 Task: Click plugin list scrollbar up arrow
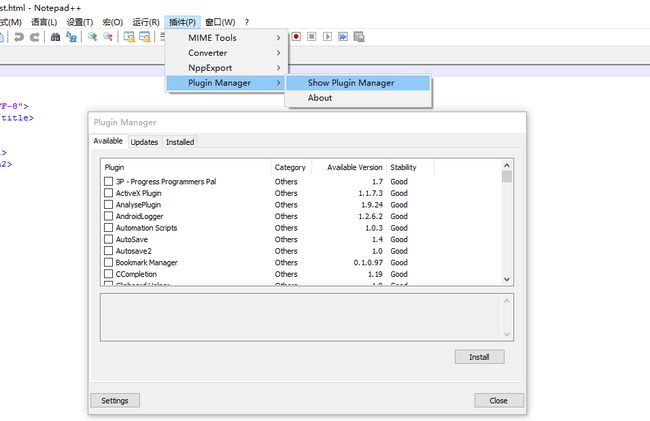(x=507, y=165)
